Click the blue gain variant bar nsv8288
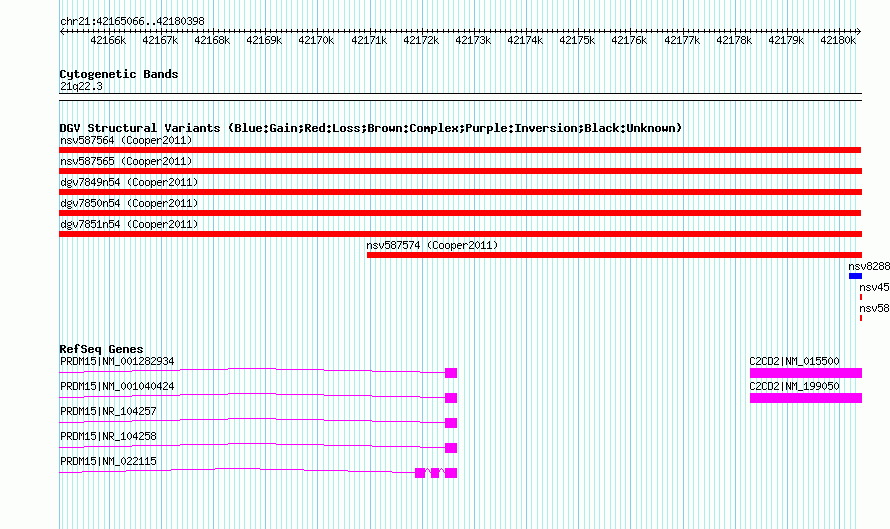The image size is (890, 529). [855, 276]
